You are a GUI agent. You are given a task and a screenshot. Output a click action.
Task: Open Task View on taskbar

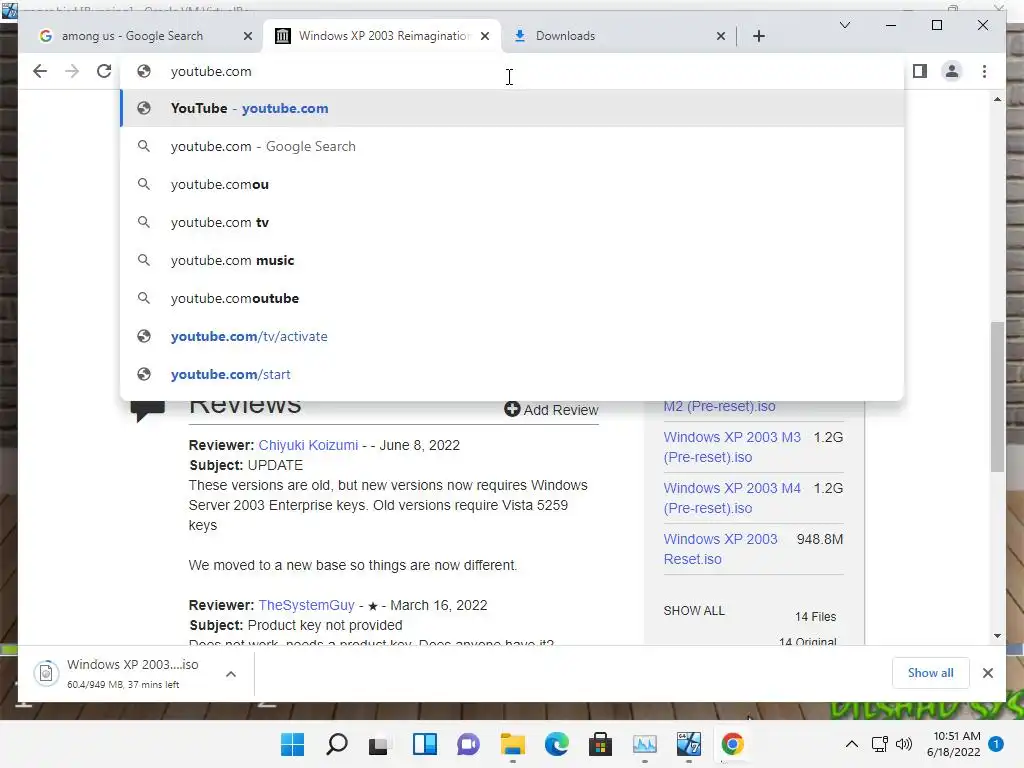point(379,744)
